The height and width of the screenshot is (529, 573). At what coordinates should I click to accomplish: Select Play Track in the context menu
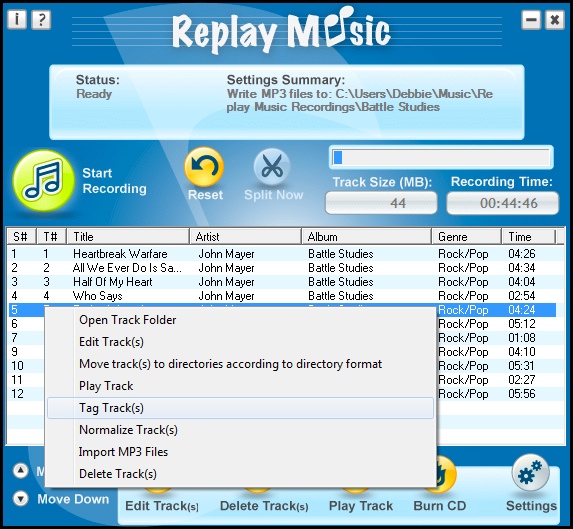pyautogui.click(x=240, y=386)
